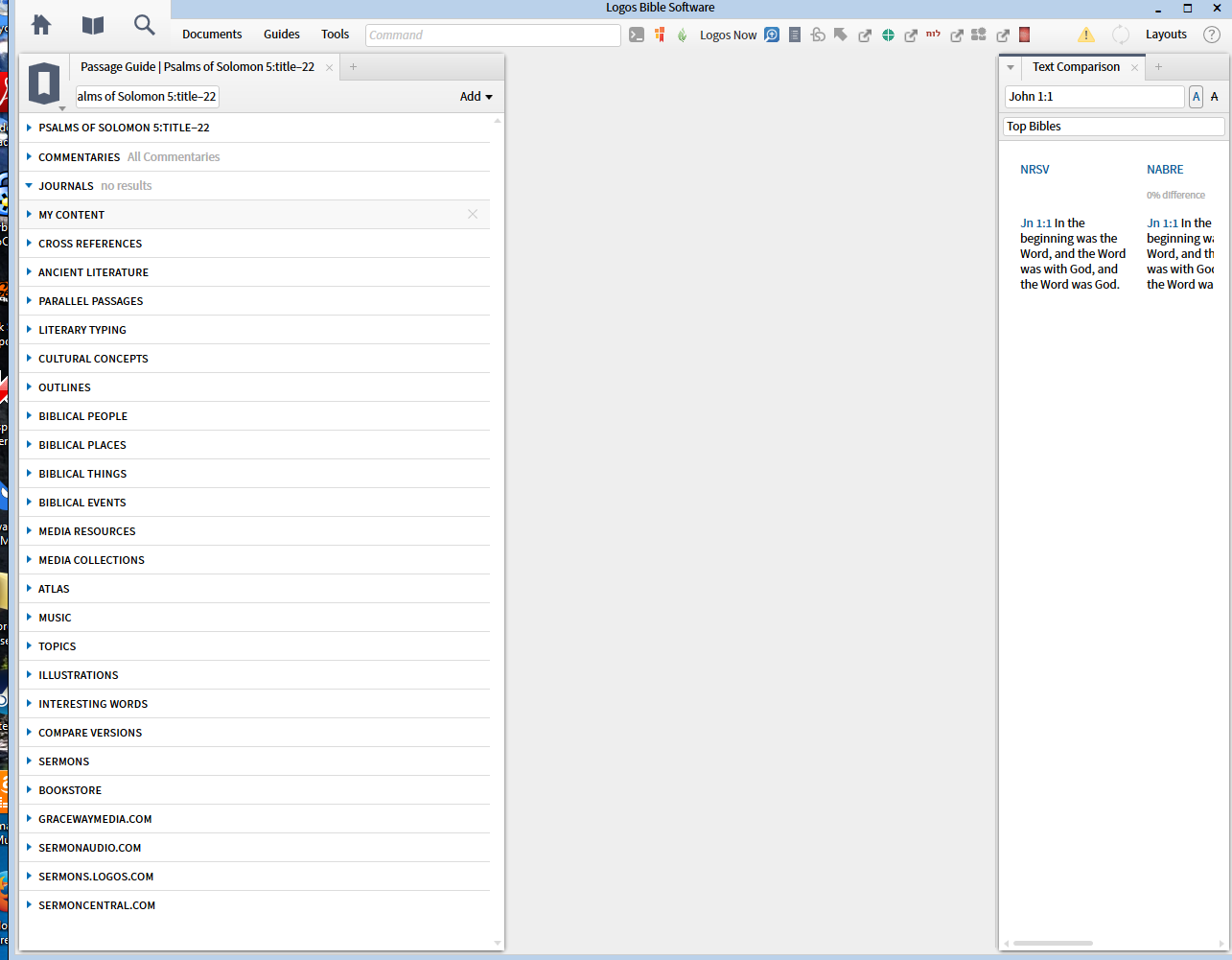Click the Logos Now button

pos(728,35)
